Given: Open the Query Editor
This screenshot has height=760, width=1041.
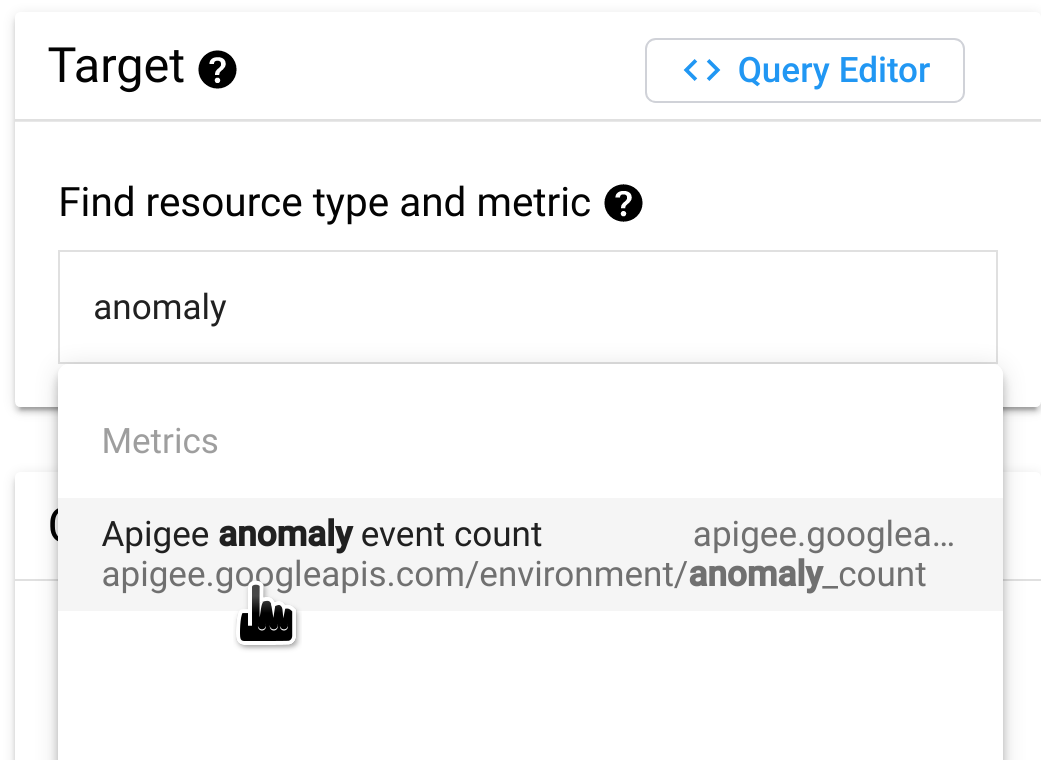Looking at the screenshot, I should point(805,71).
